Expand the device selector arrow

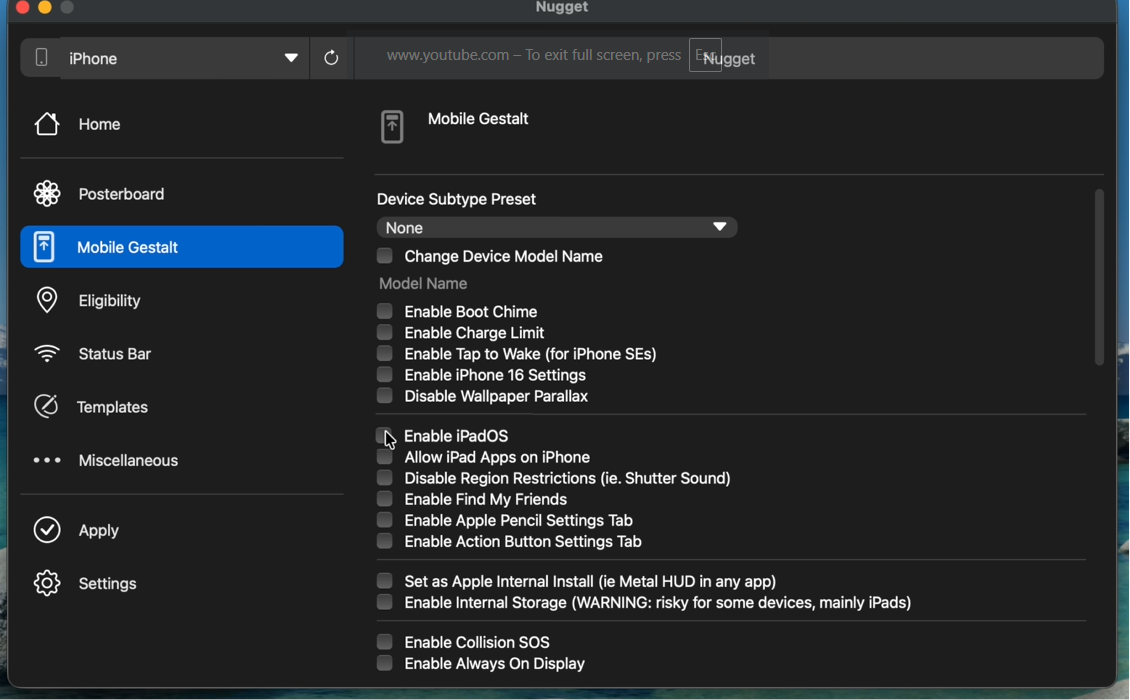point(291,58)
